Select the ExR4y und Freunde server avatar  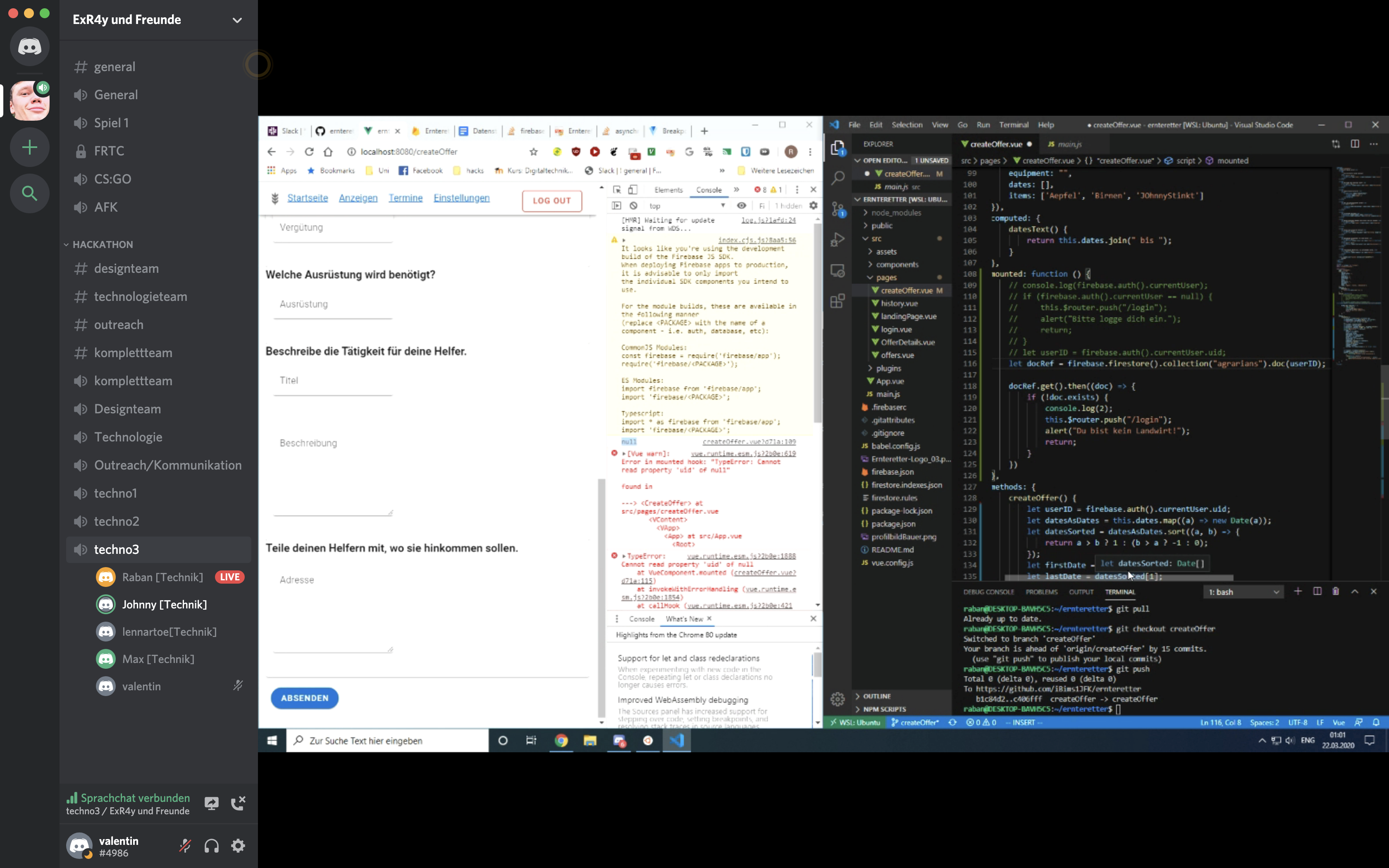click(30, 100)
